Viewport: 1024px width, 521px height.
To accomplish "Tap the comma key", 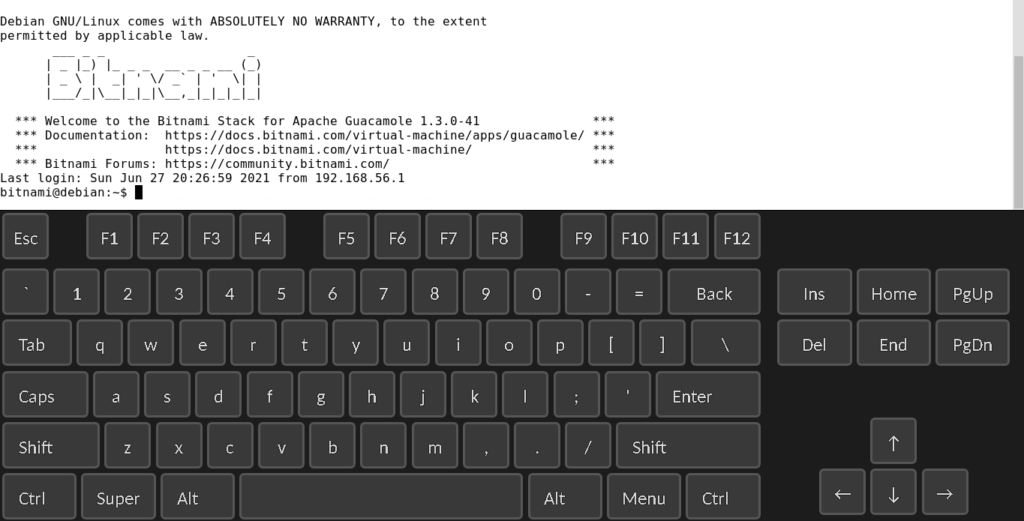I will [x=486, y=445].
